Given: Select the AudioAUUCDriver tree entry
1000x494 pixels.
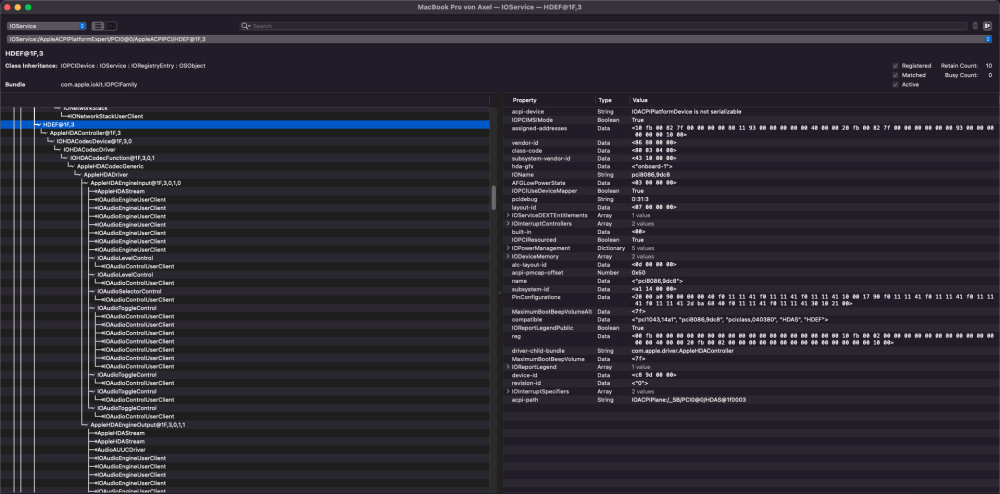Looking at the screenshot, I should (x=121, y=449).
